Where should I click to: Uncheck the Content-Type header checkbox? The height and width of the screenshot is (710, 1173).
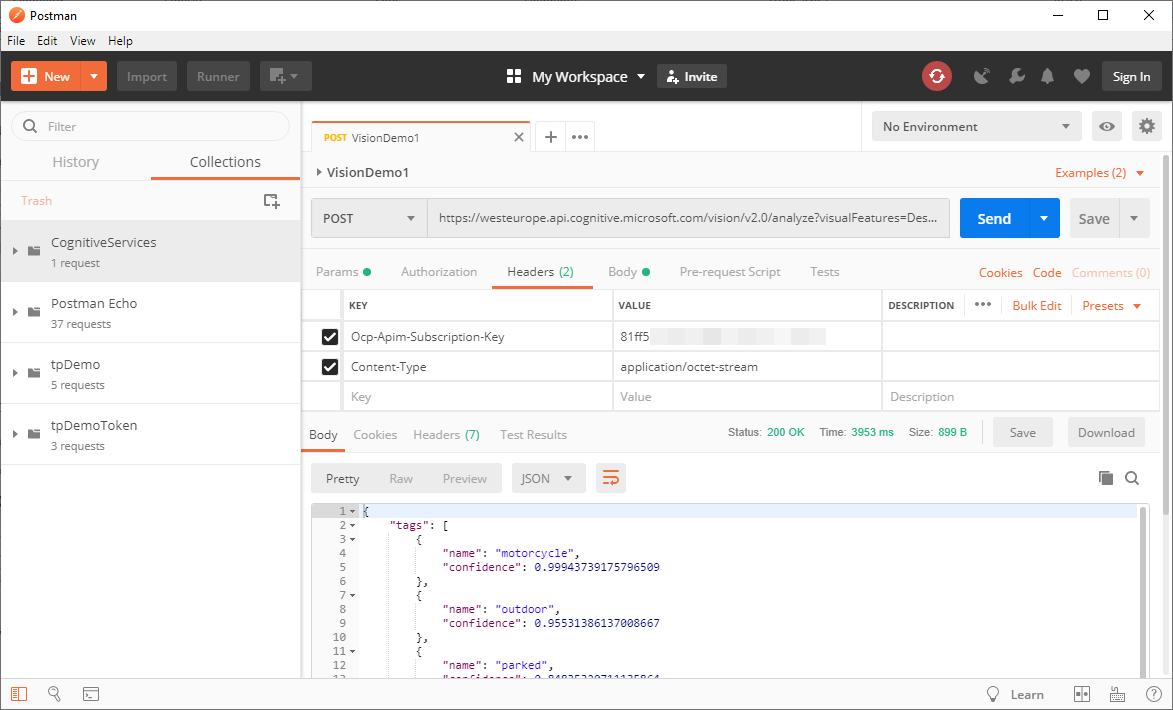click(x=330, y=367)
